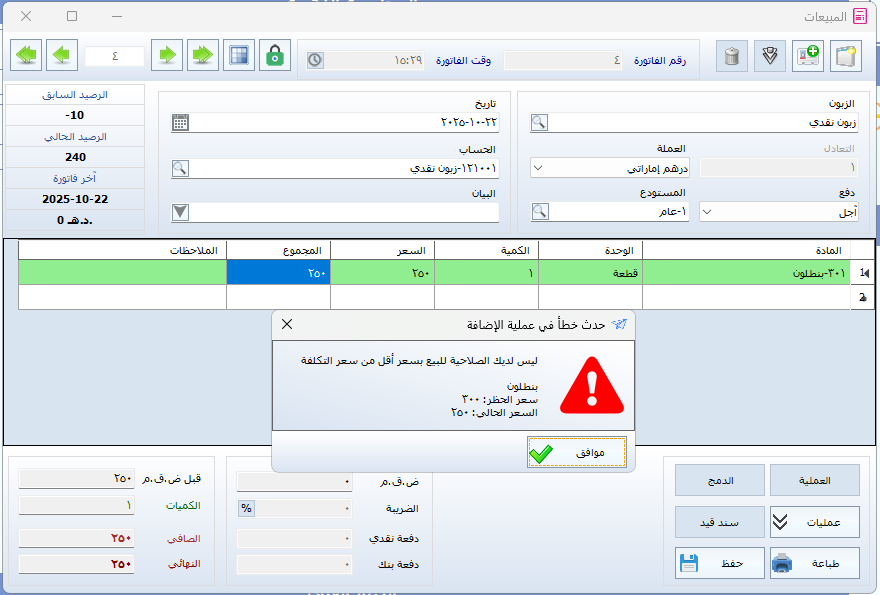Open the calendar picker beside the date field
The image size is (880, 595).
180,122
